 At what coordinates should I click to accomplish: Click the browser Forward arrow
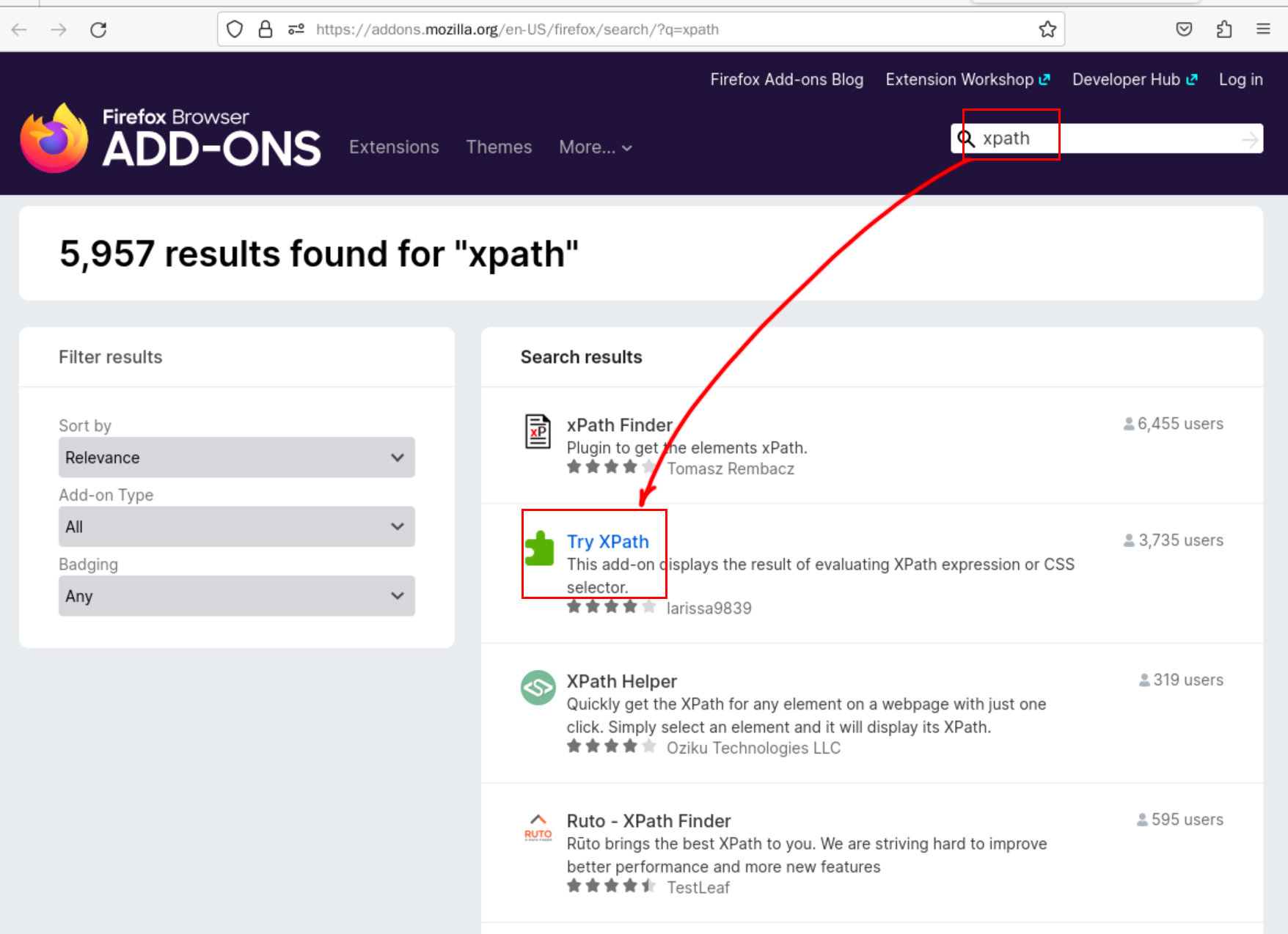(59, 29)
